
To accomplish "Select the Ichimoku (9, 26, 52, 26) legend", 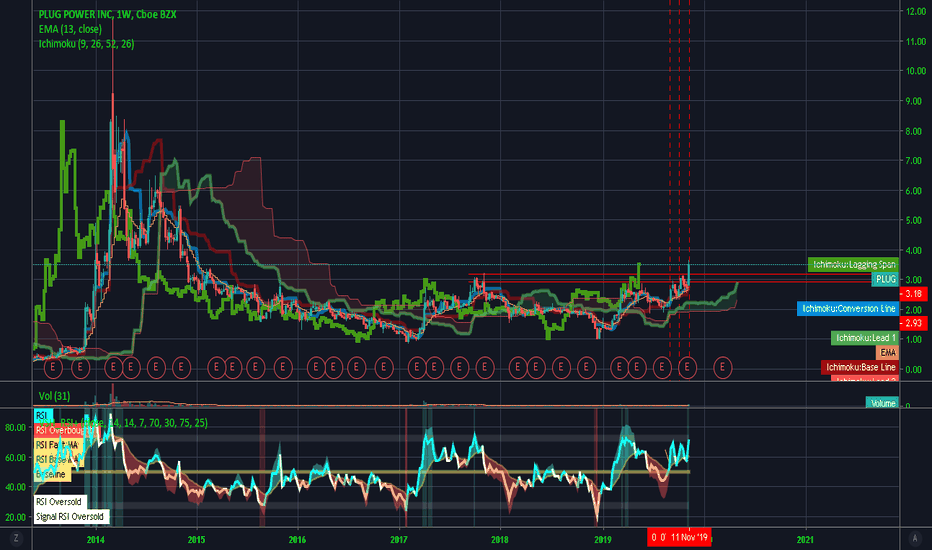I will pos(86,43).
